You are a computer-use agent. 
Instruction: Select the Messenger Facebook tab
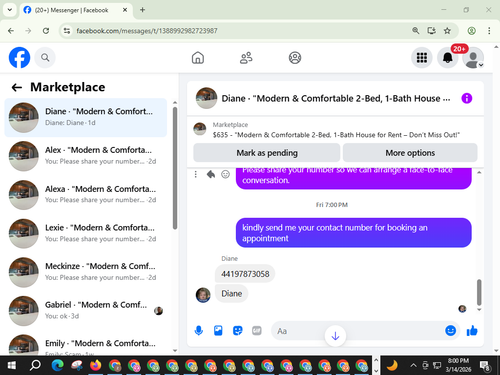(76, 10)
